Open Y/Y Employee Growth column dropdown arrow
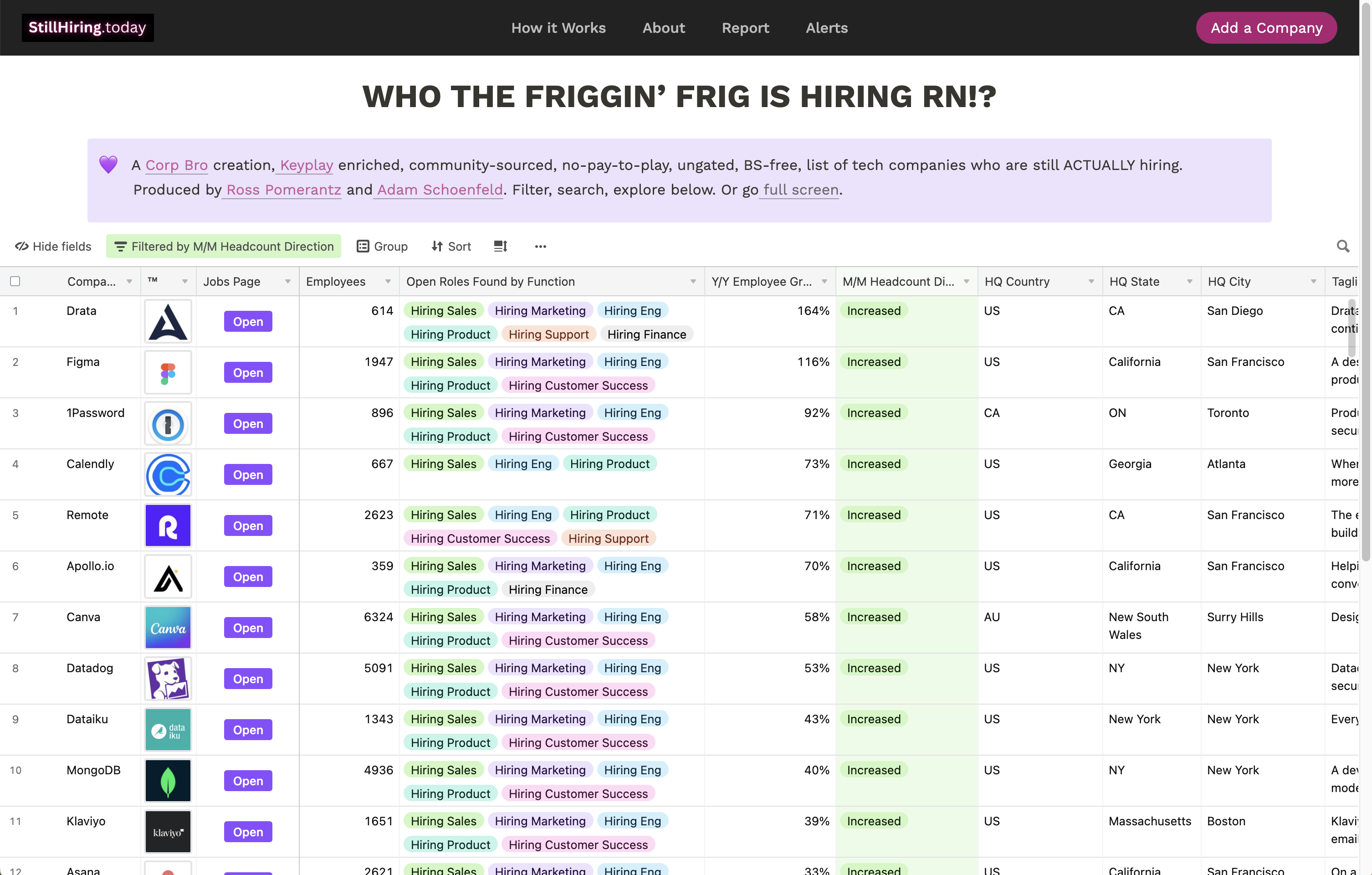The image size is (1372, 875). coord(824,282)
